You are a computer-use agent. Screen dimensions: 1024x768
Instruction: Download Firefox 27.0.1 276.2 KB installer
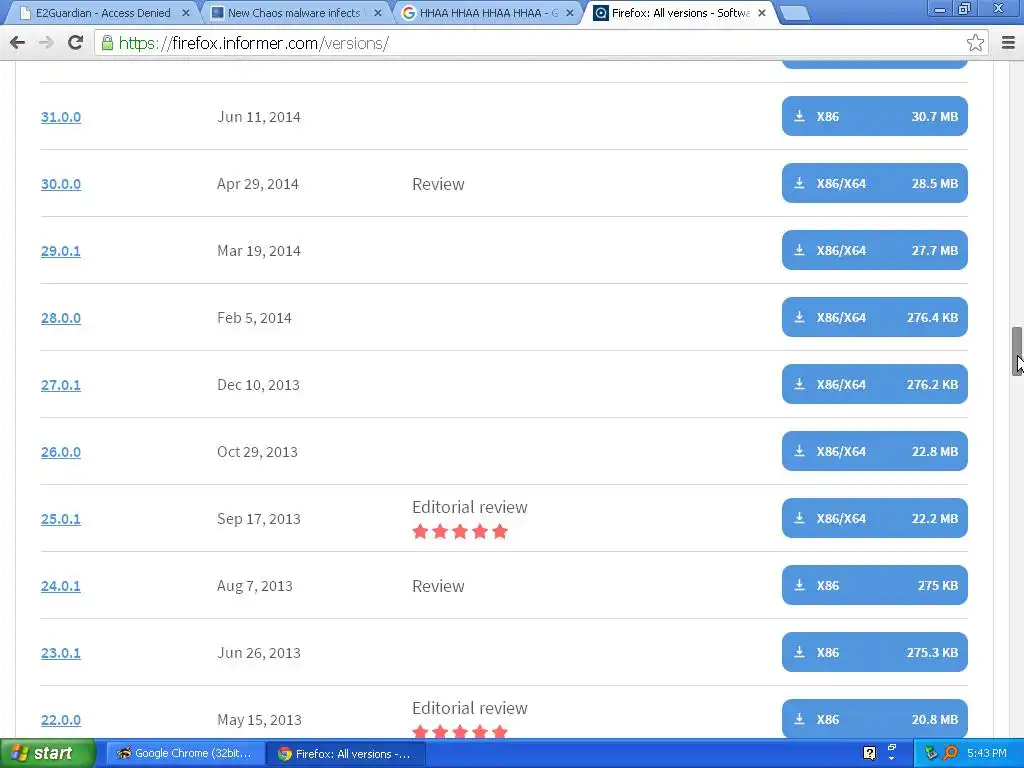874,384
